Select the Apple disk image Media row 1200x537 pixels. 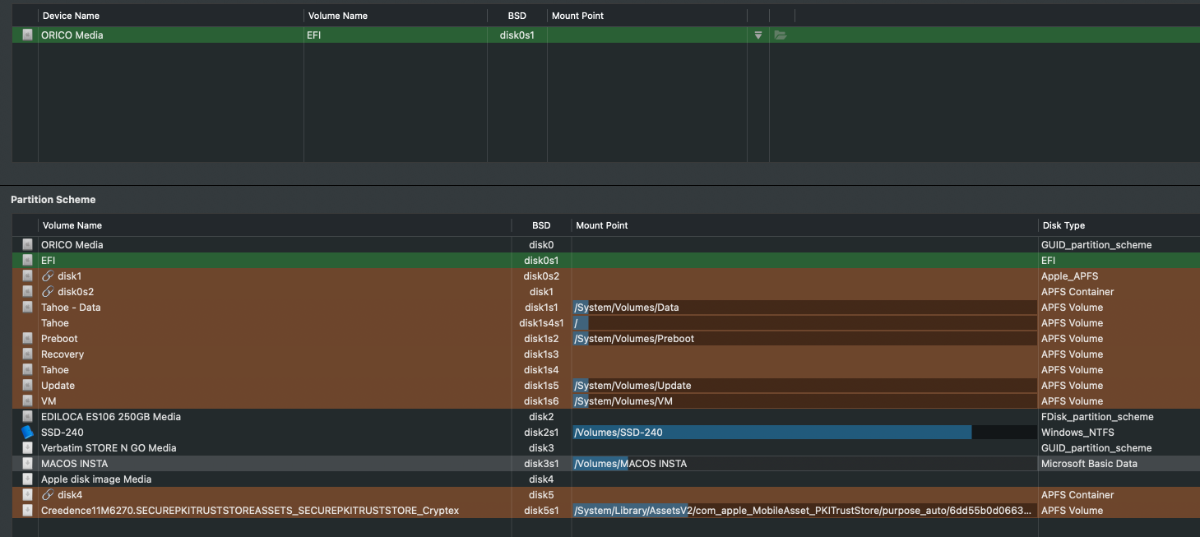tap(96, 480)
